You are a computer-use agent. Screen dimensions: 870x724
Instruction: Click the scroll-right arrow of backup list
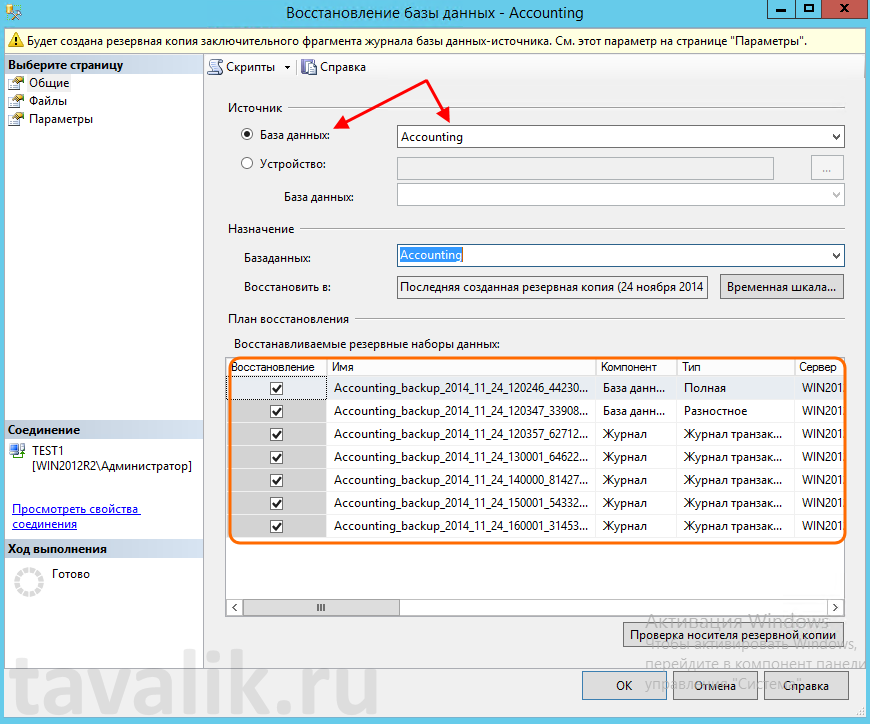coord(835,607)
